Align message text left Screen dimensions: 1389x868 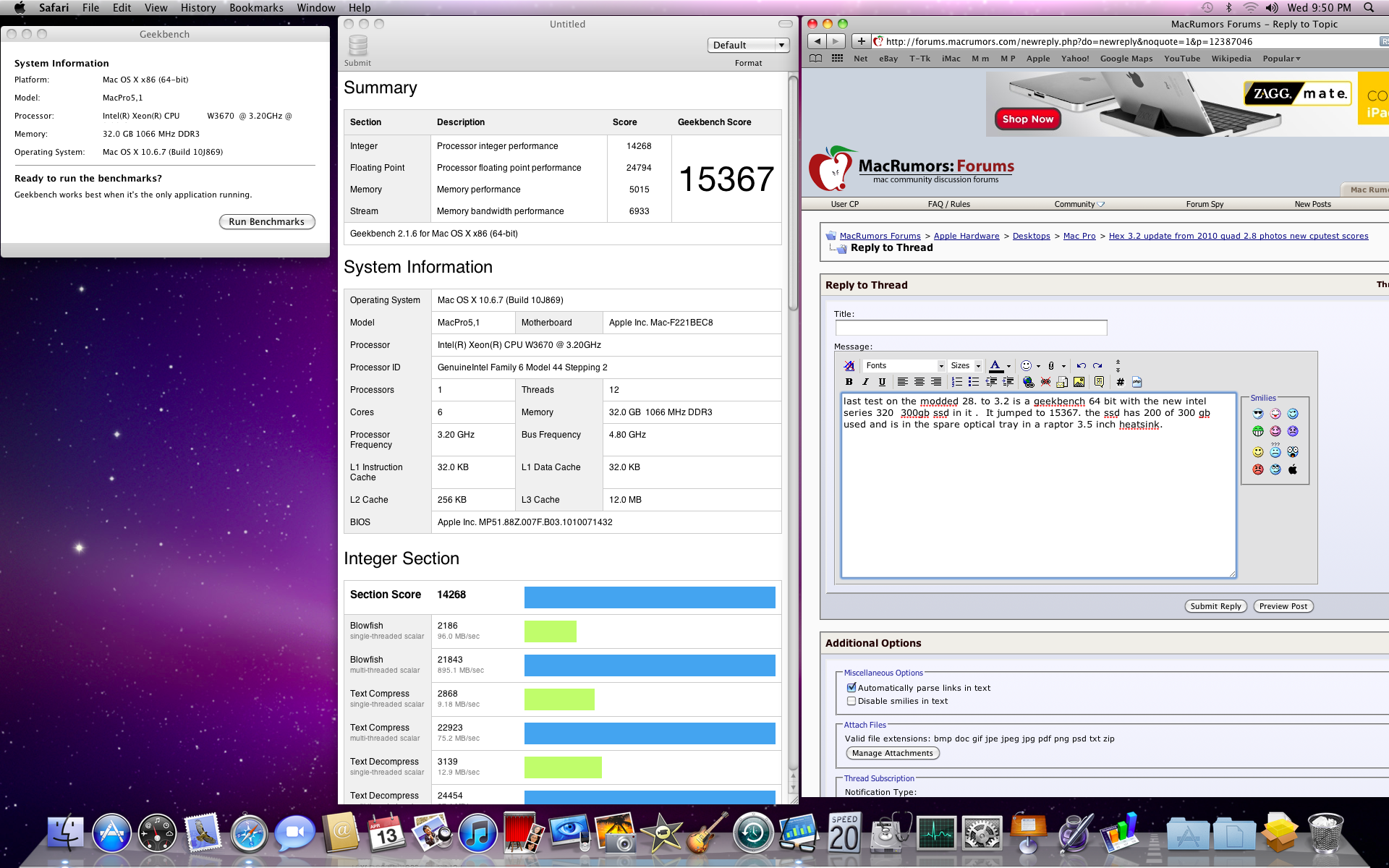pos(903,382)
